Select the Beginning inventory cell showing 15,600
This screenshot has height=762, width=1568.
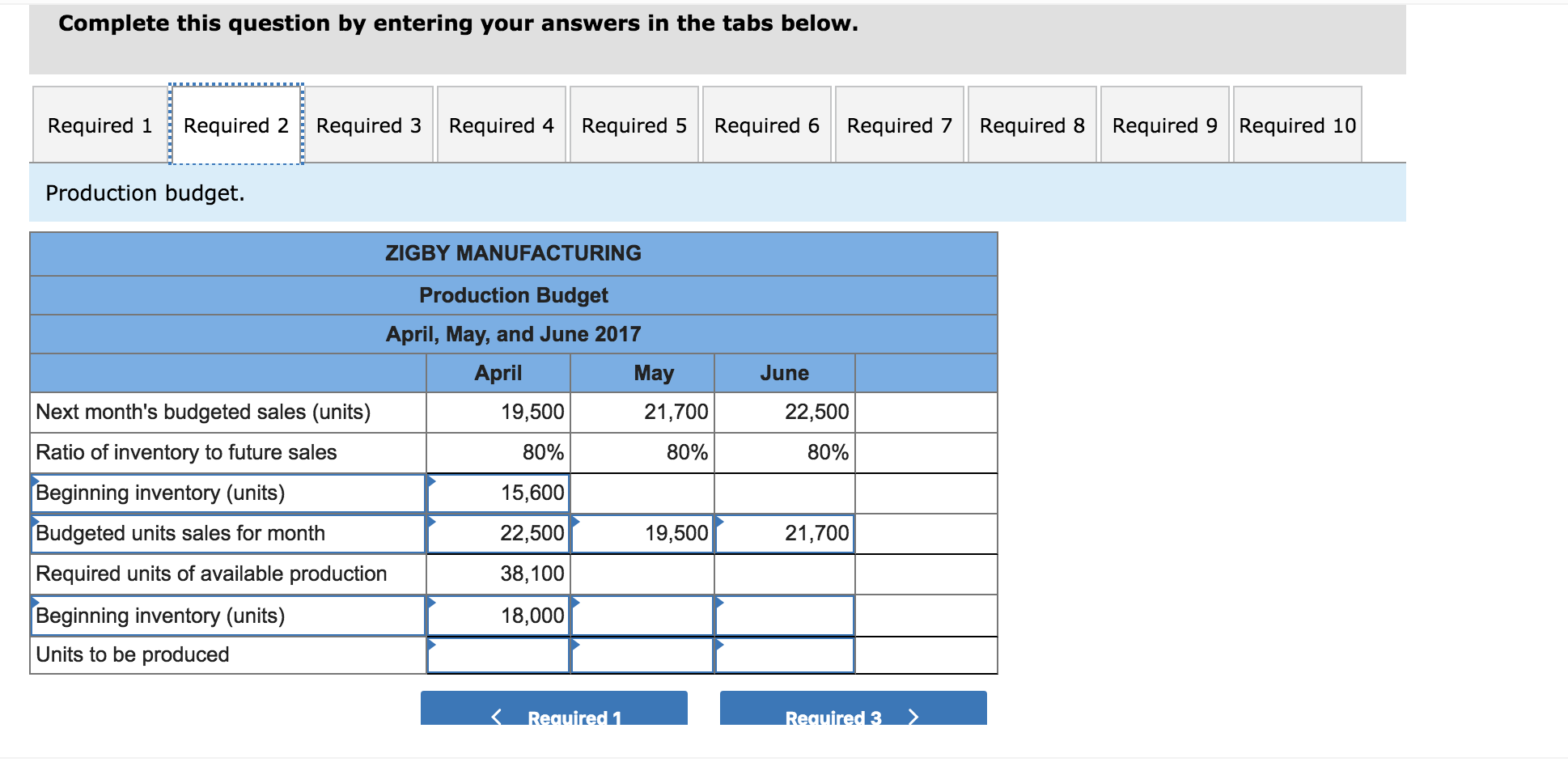pos(498,493)
